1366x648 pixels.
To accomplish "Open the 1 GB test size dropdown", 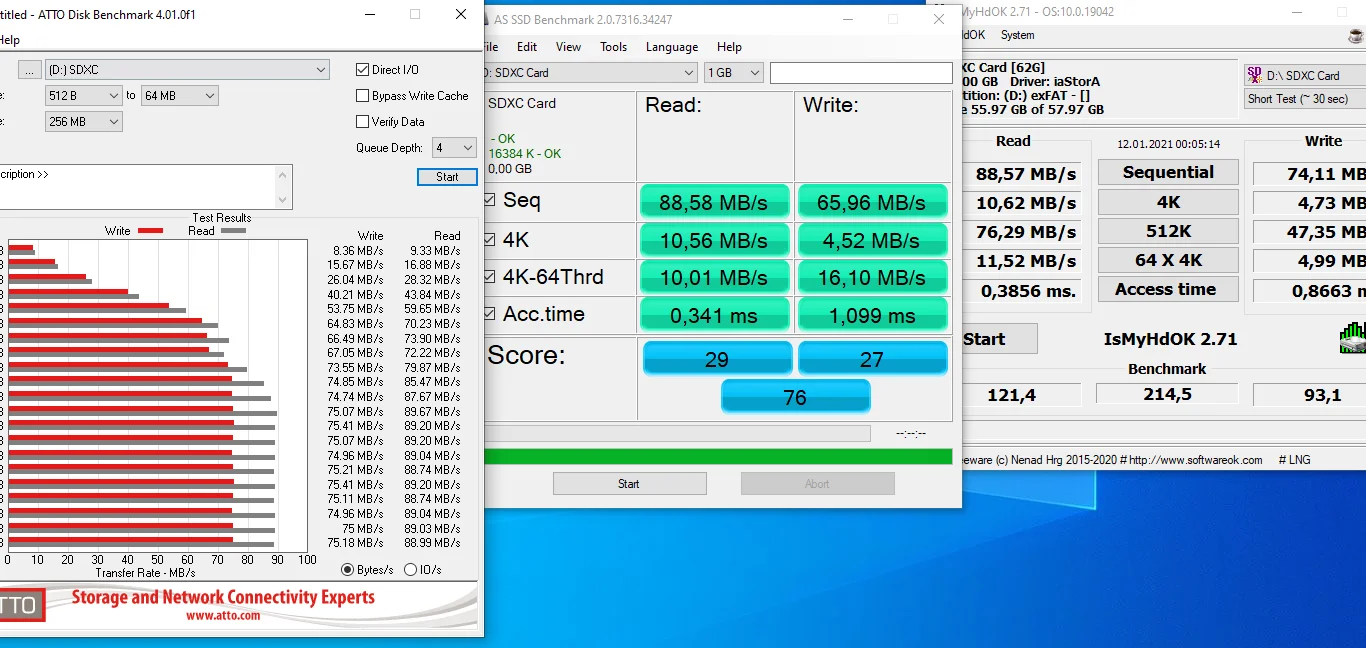I will point(734,73).
